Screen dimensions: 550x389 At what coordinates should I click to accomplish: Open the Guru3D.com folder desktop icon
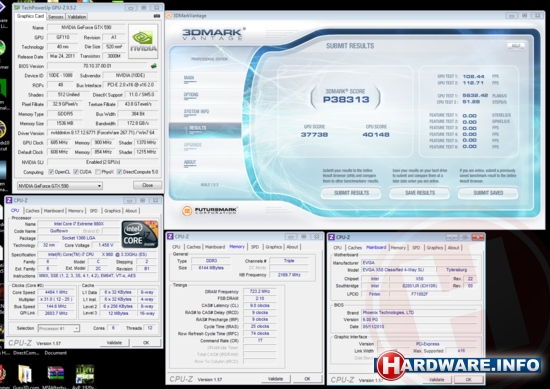[25, 375]
